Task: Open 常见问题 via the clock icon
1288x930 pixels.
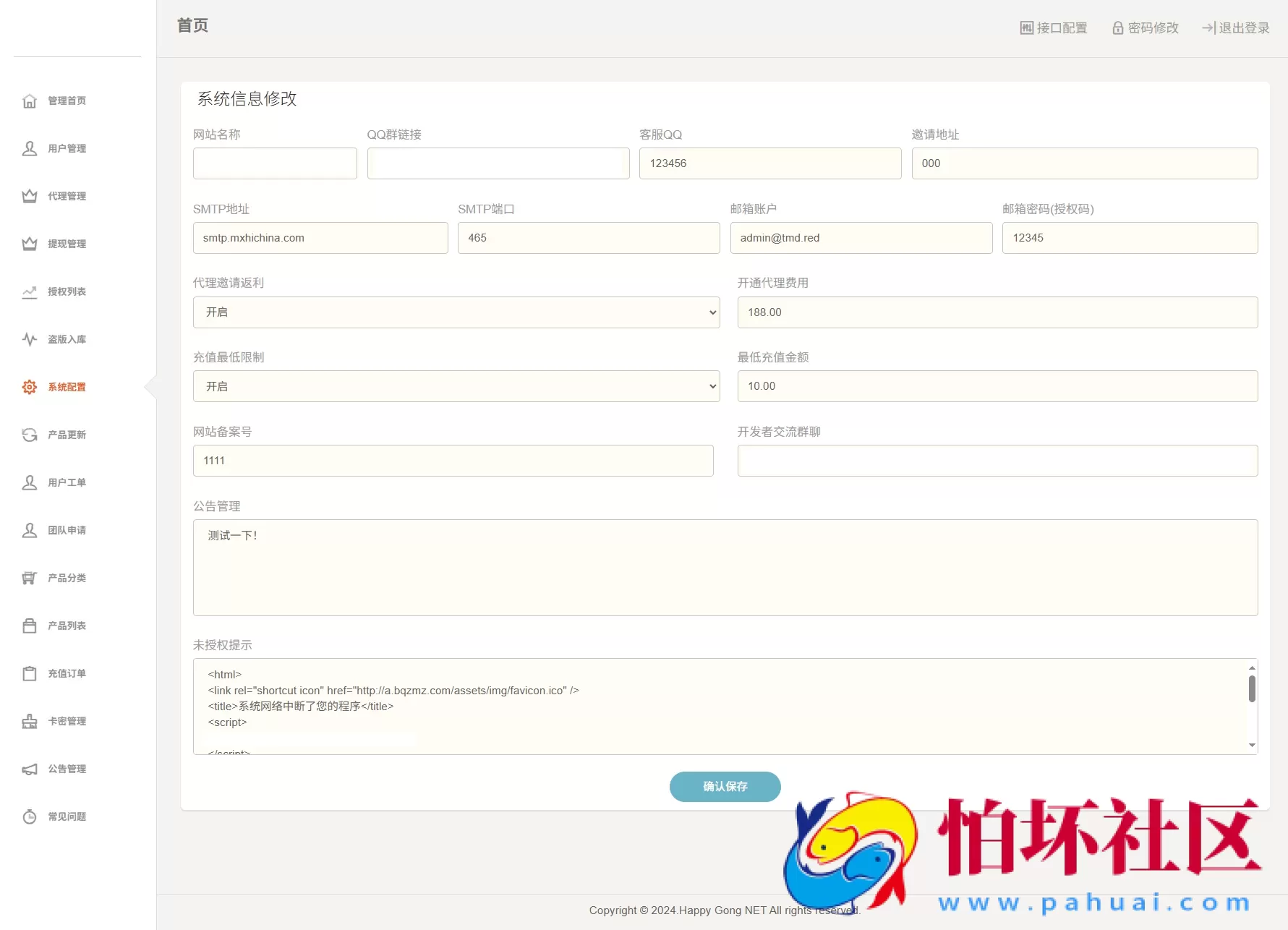Action: 29,816
